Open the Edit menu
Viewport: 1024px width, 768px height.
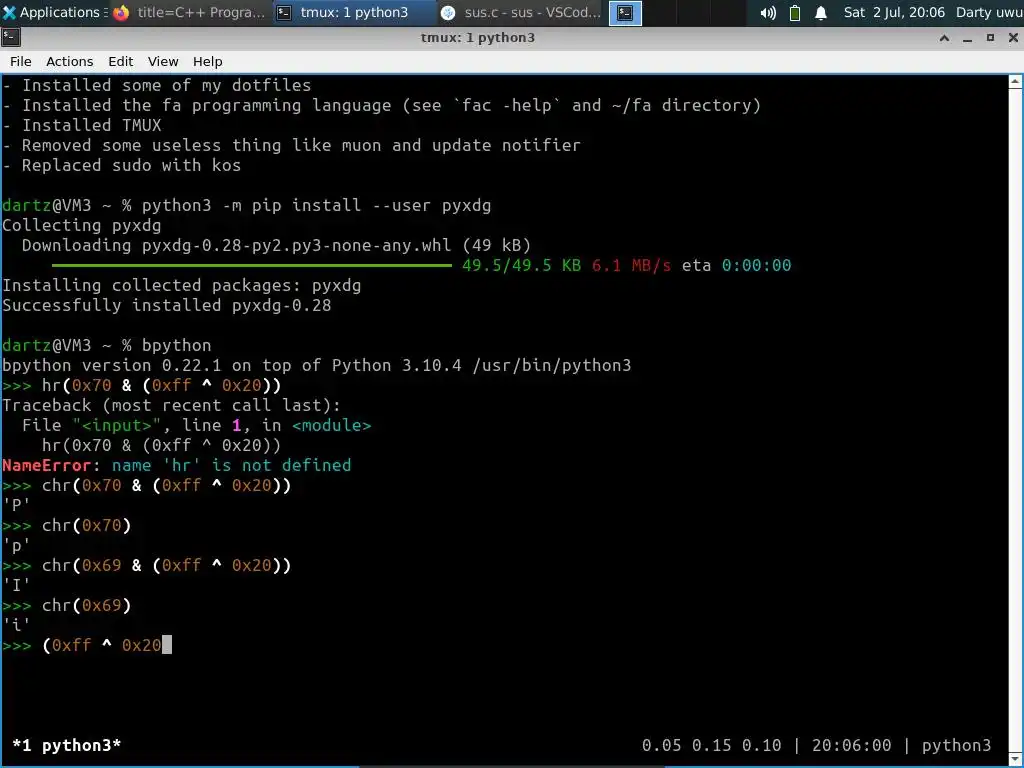[x=120, y=61]
